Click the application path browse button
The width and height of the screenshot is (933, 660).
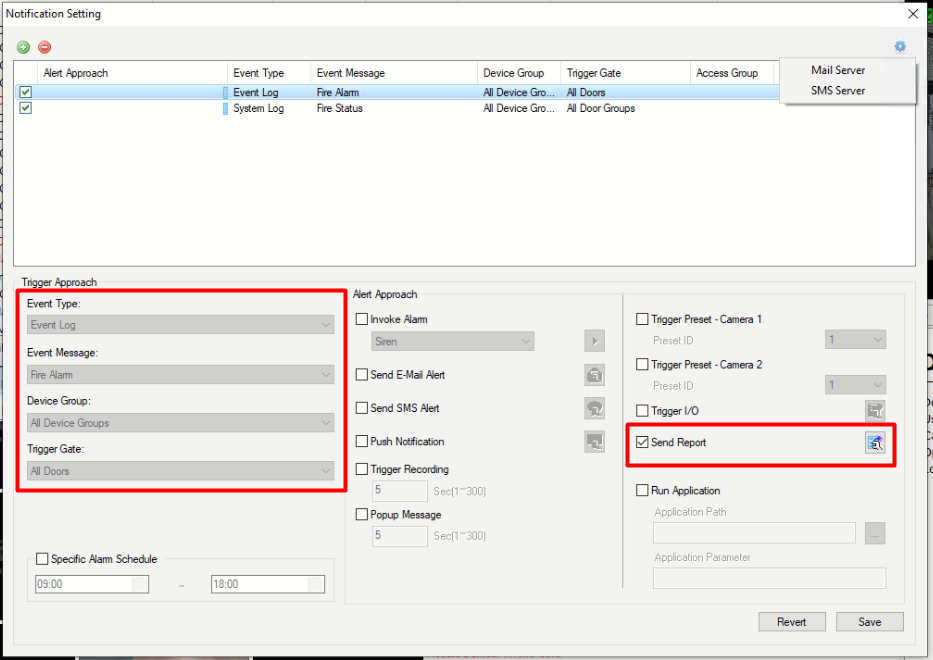coord(875,533)
